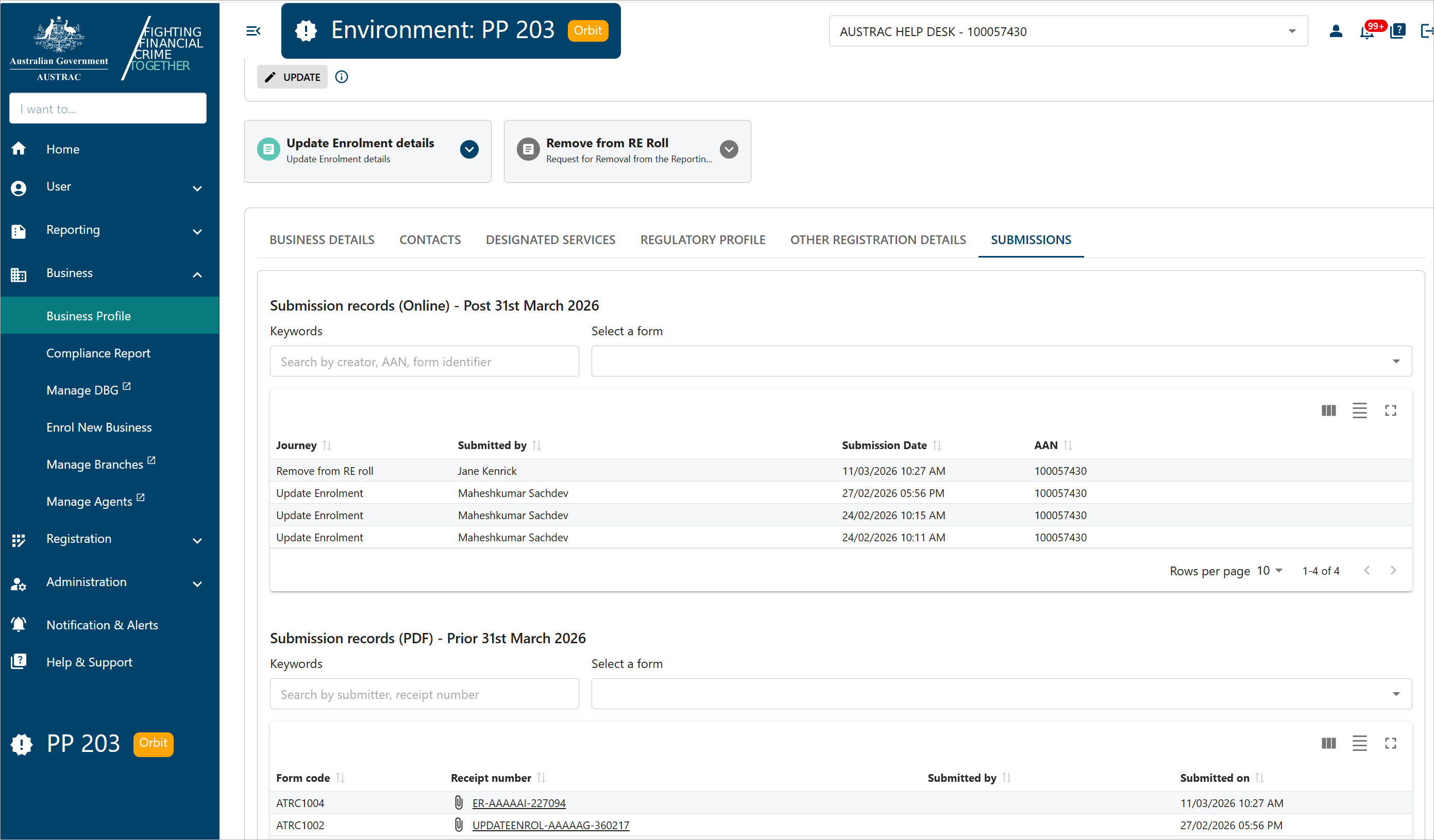Open Compliance Report in sidebar
This screenshot has width=1434, height=840.
98,353
